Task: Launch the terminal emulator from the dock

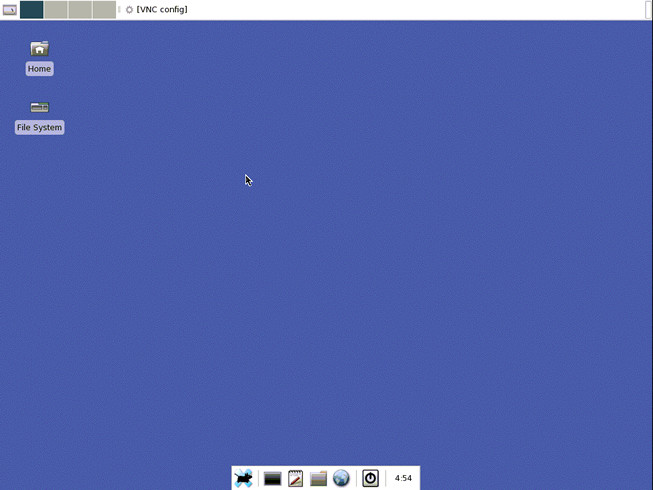Action: (x=272, y=479)
